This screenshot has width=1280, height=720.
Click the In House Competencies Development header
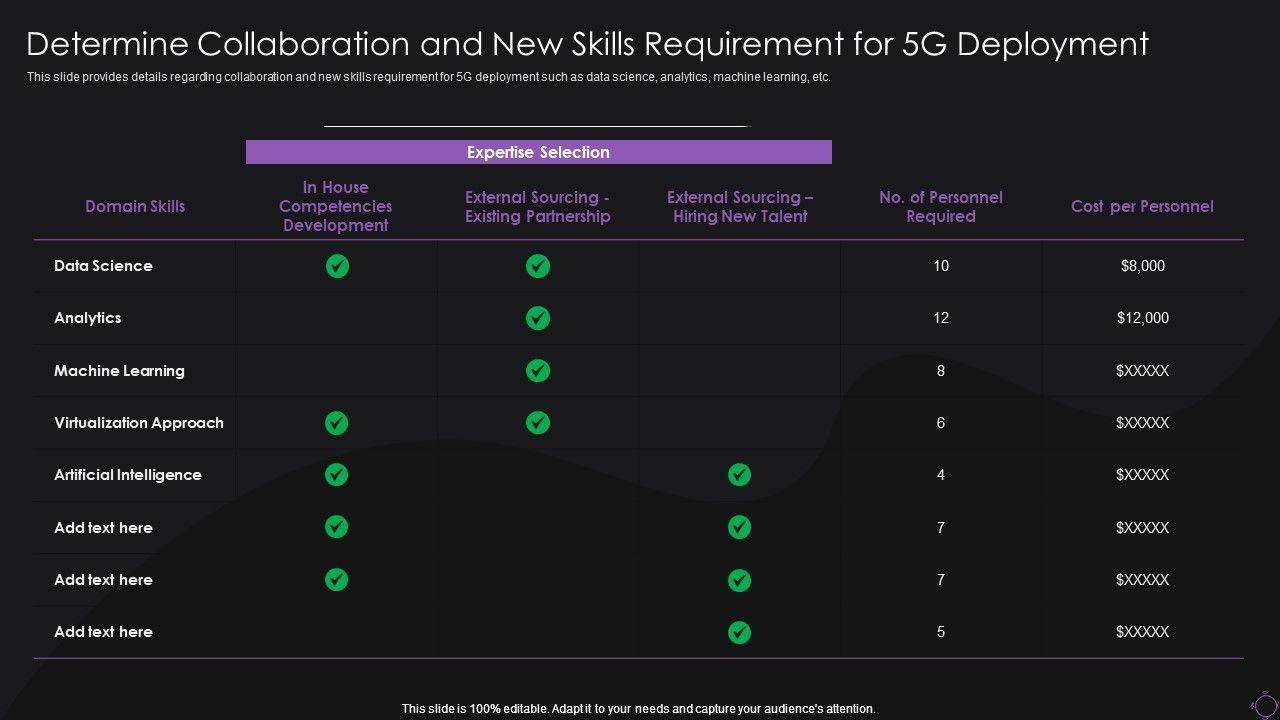[335, 206]
